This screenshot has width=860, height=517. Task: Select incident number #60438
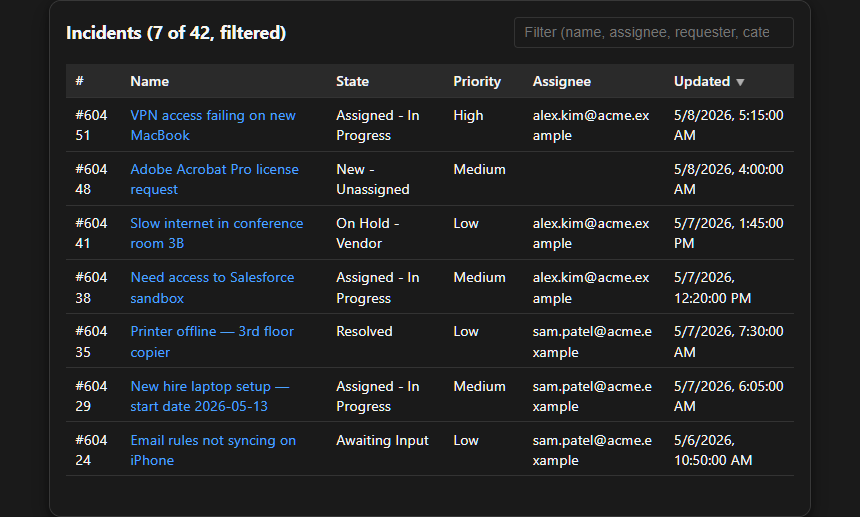[x=91, y=287]
